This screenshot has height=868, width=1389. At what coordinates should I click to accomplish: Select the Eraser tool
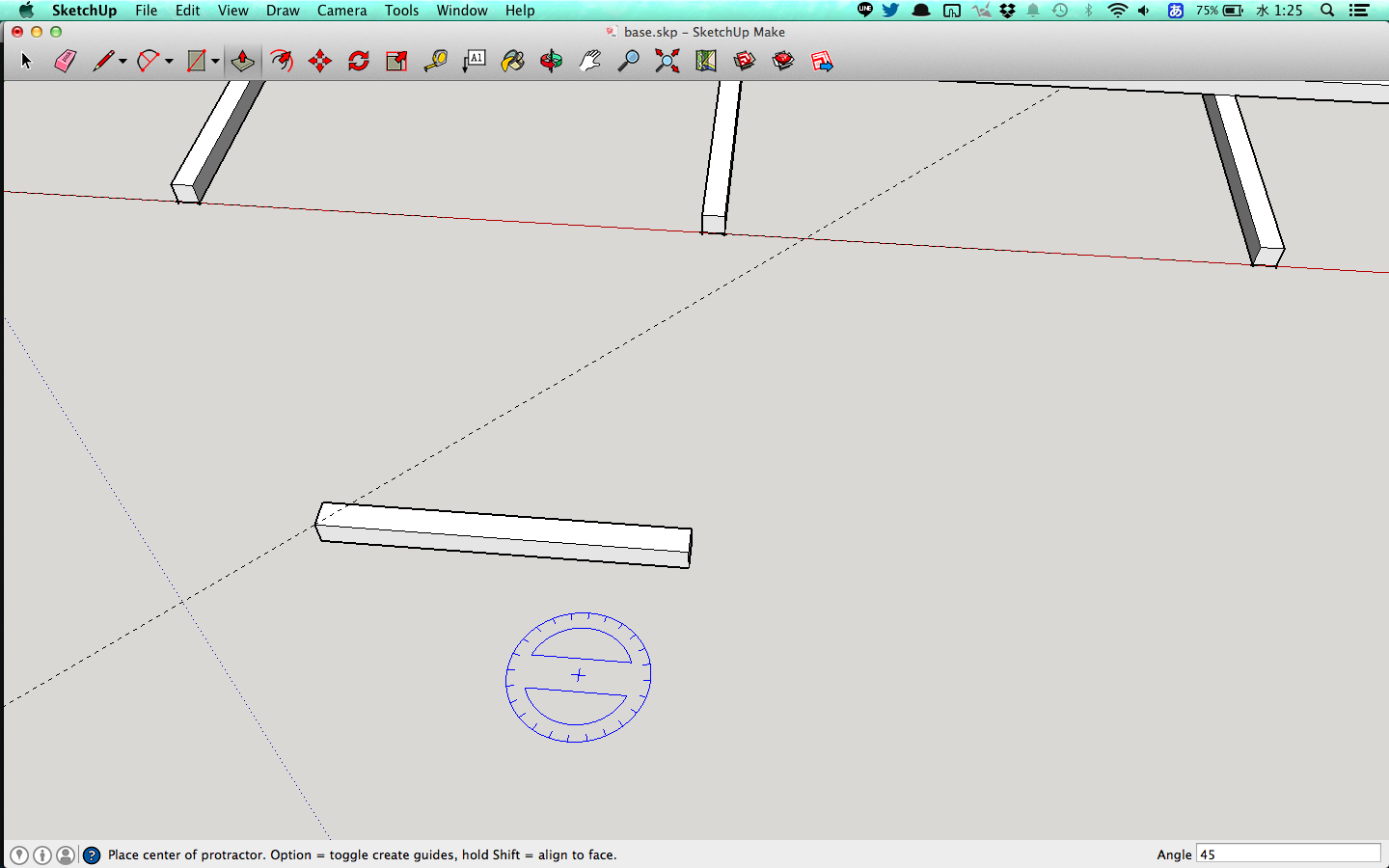click(65, 62)
